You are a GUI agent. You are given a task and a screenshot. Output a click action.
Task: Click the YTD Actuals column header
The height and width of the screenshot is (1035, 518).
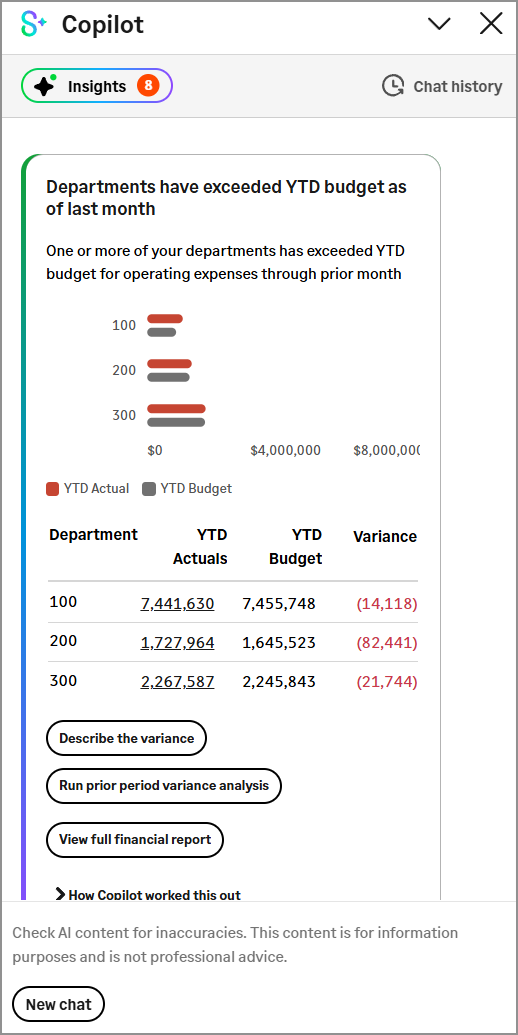click(x=200, y=547)
